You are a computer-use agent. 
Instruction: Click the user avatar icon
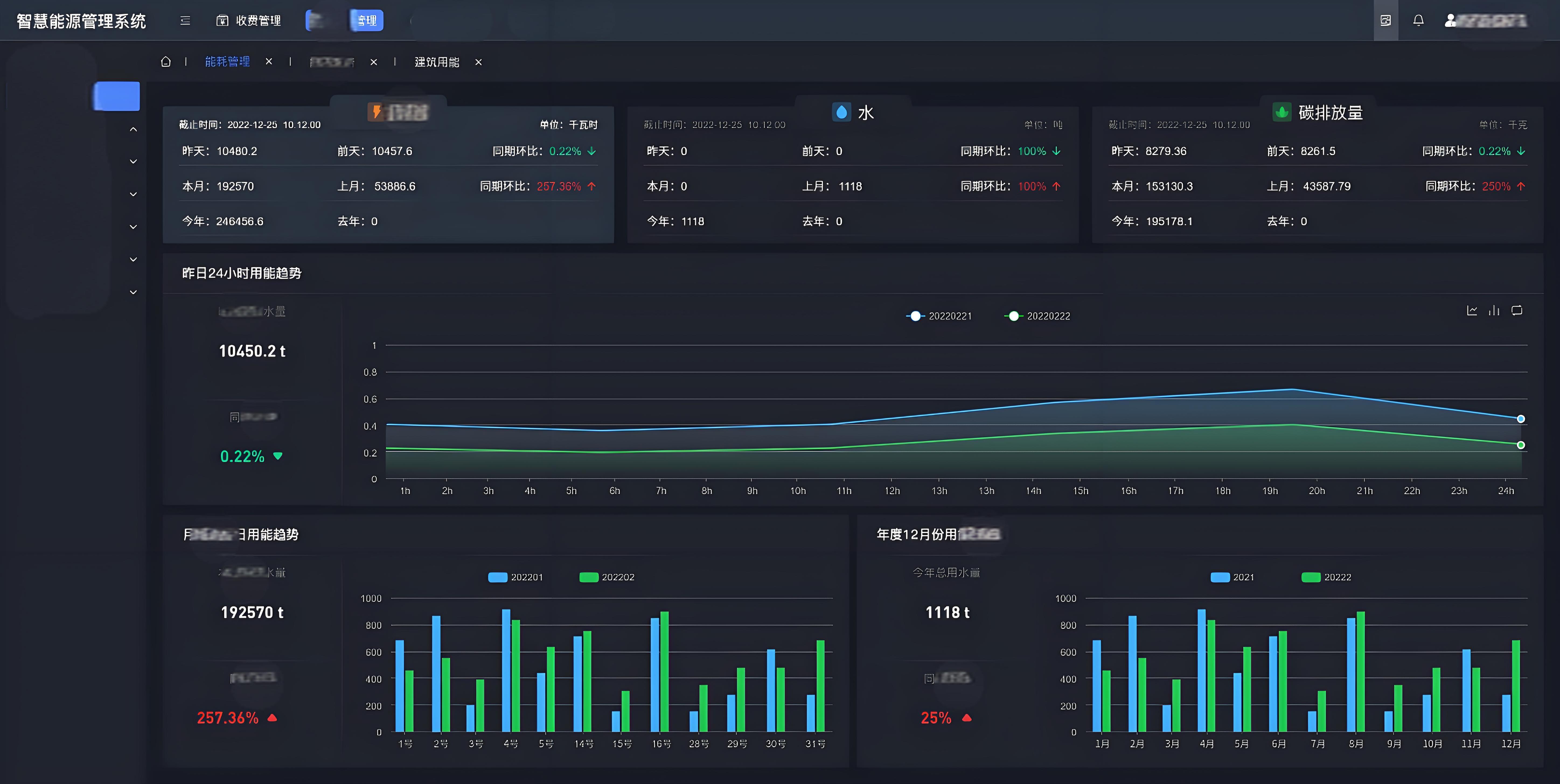[1450, 20]
